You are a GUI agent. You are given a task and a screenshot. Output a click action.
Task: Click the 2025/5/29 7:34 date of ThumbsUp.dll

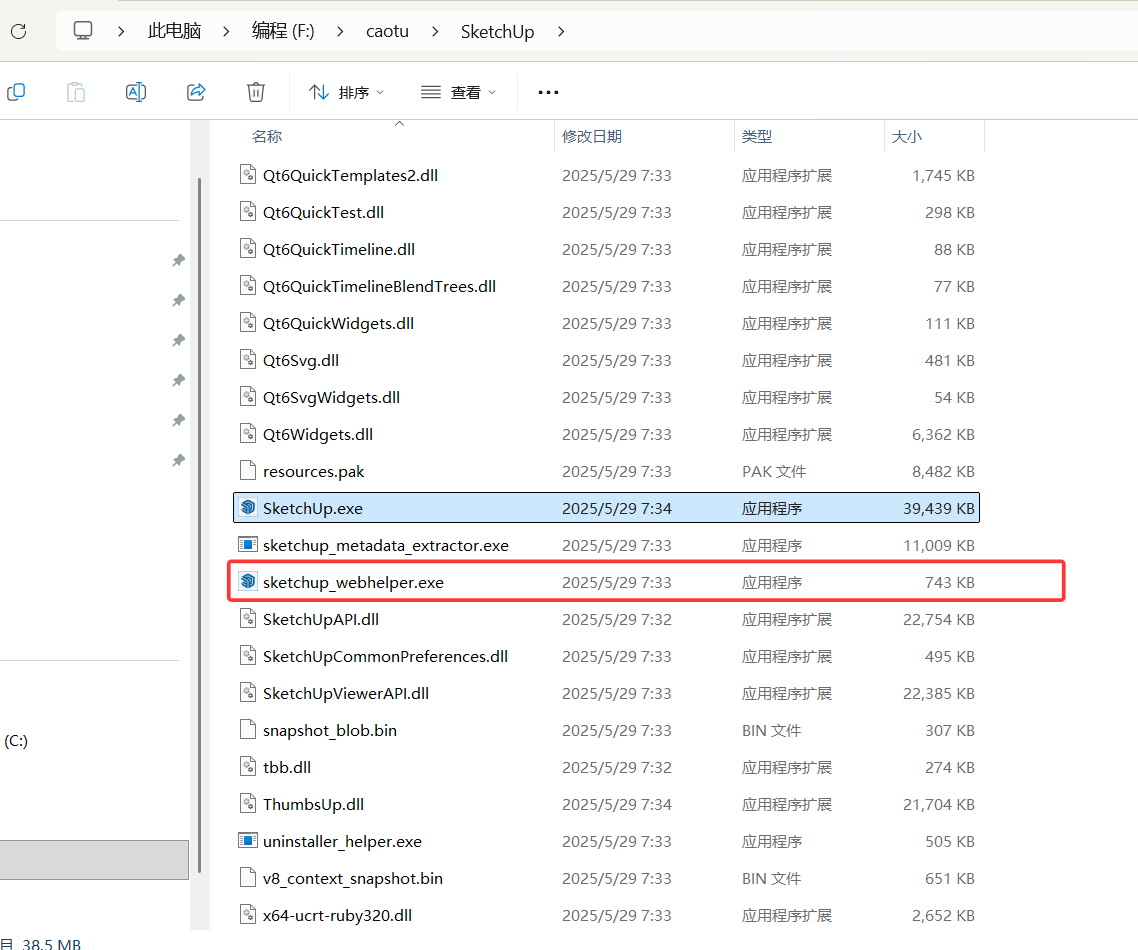pos(617,805)
